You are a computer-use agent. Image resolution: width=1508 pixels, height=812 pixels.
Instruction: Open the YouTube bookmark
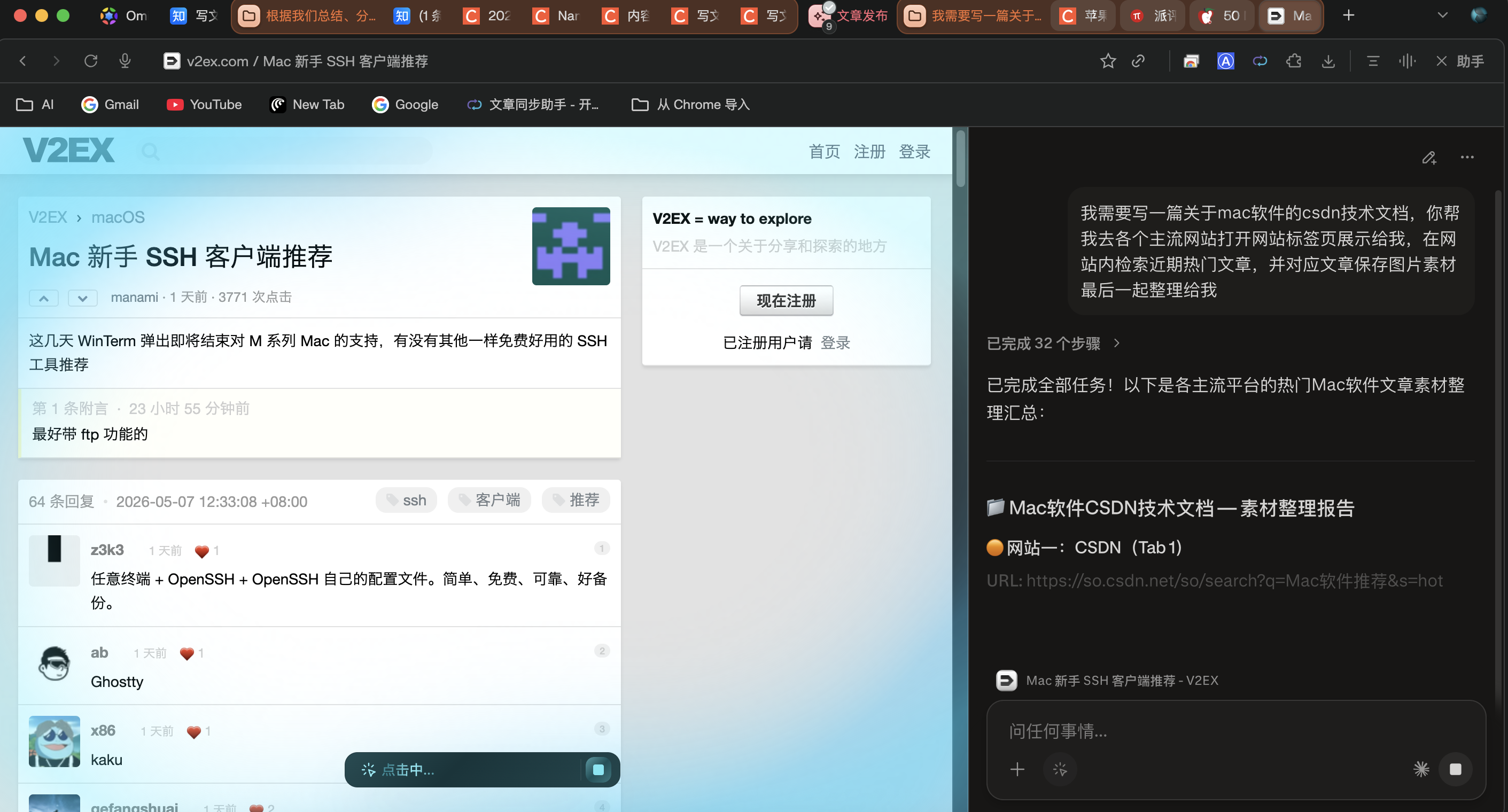pos(204,104)
